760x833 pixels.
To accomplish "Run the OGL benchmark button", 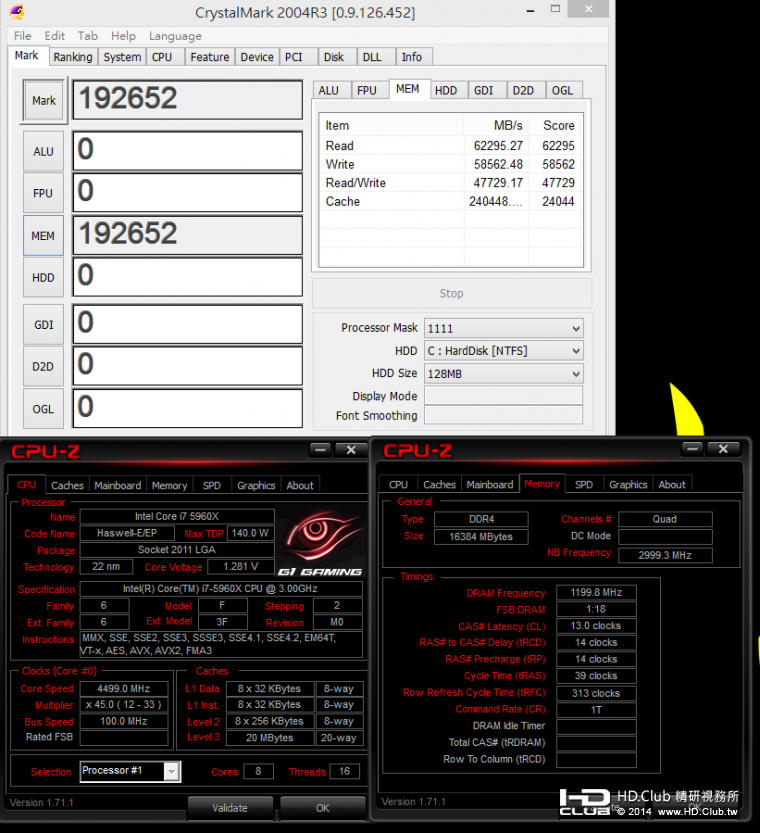I will click(44, 409).
